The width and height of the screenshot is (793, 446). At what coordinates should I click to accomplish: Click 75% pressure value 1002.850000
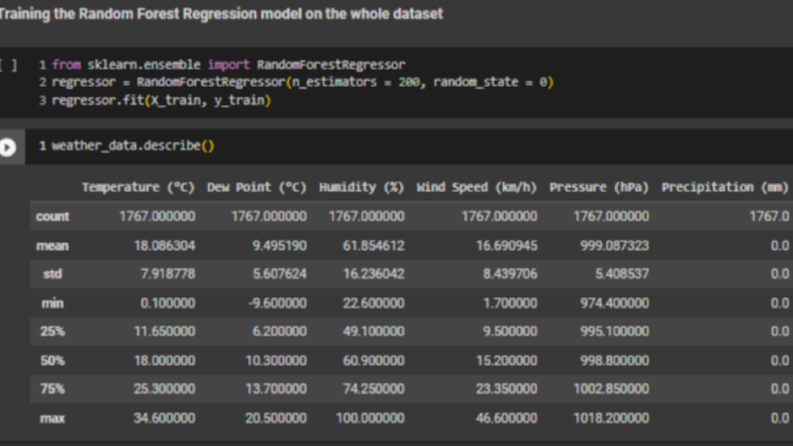(611, 389)
